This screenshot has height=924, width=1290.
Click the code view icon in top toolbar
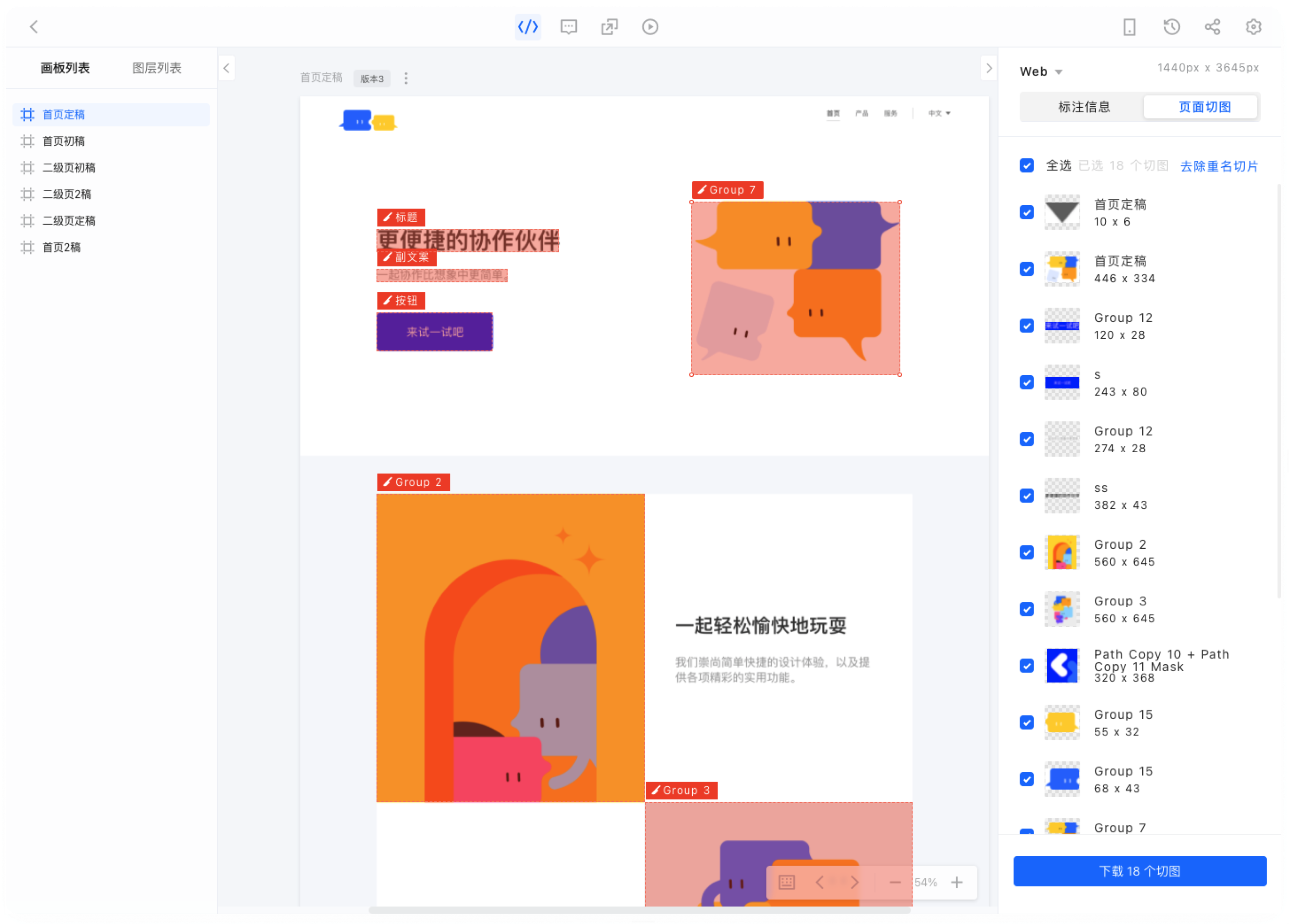(528, 27)
